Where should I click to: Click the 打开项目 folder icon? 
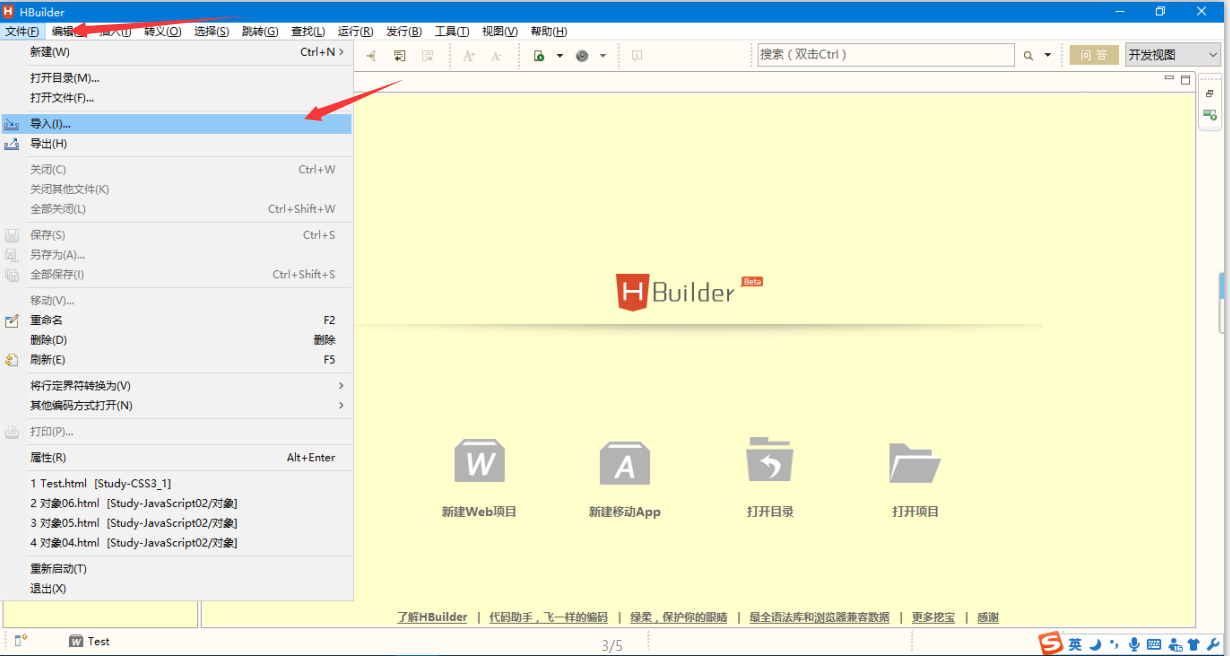(x=914, y=462)
